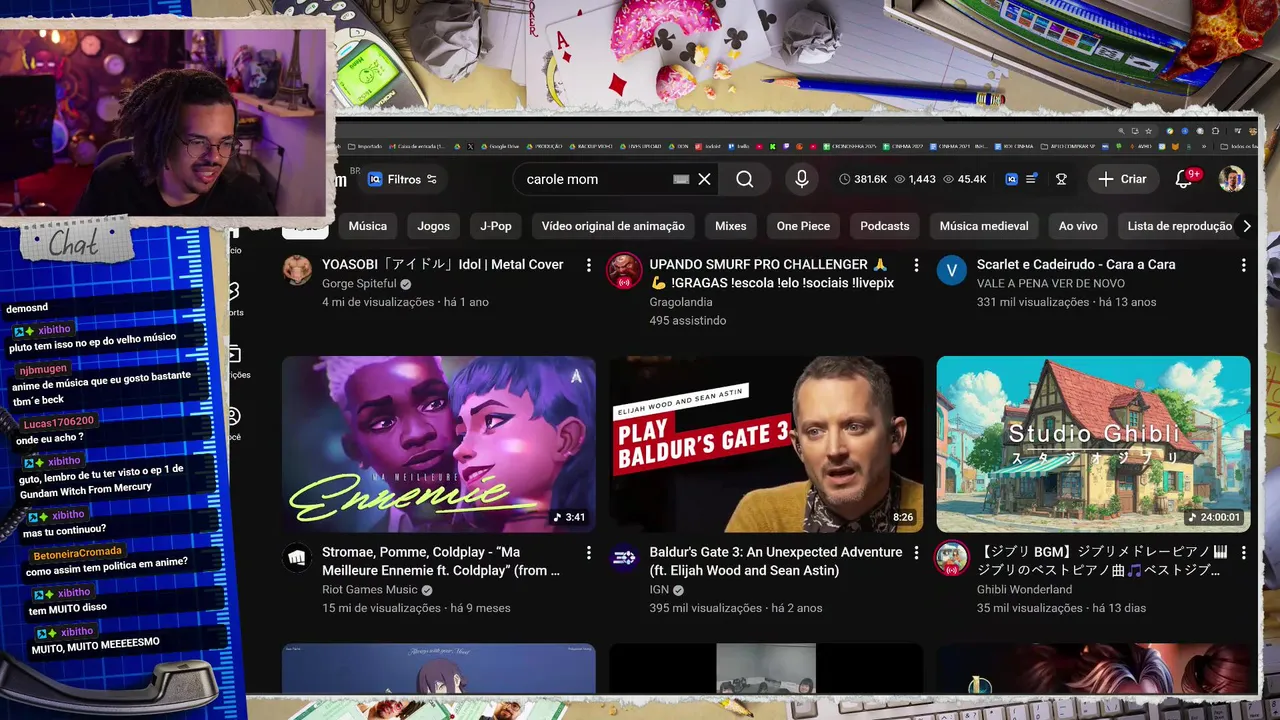Select the Mixes filter chip
This screenshot has width=1280, height=720.
pyautogui.click(x=730, y=226)
